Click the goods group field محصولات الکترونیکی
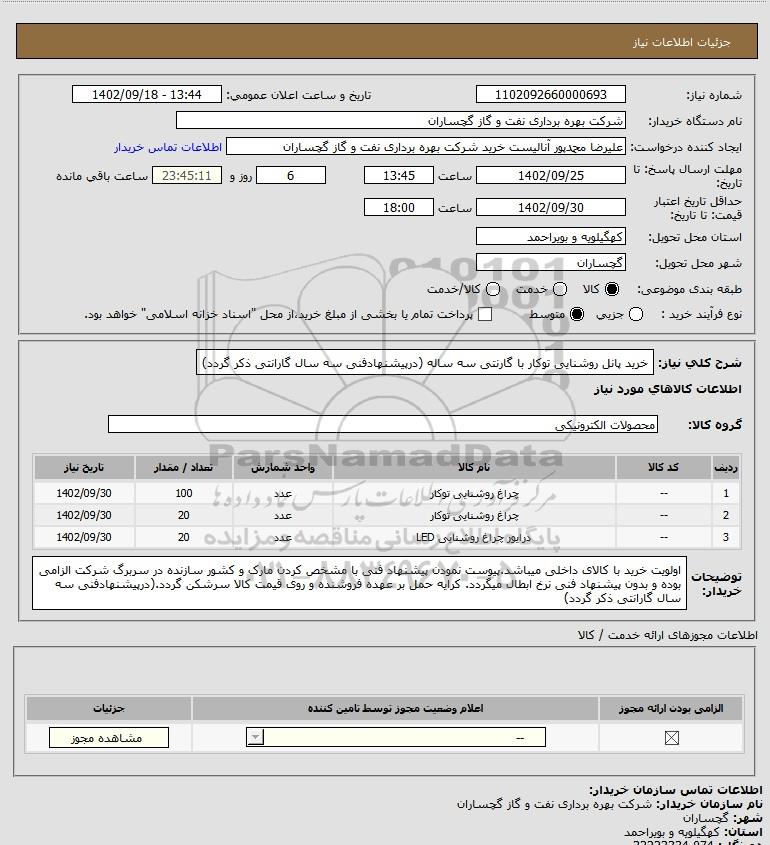The image size is (770, 845). click(383, 424)
